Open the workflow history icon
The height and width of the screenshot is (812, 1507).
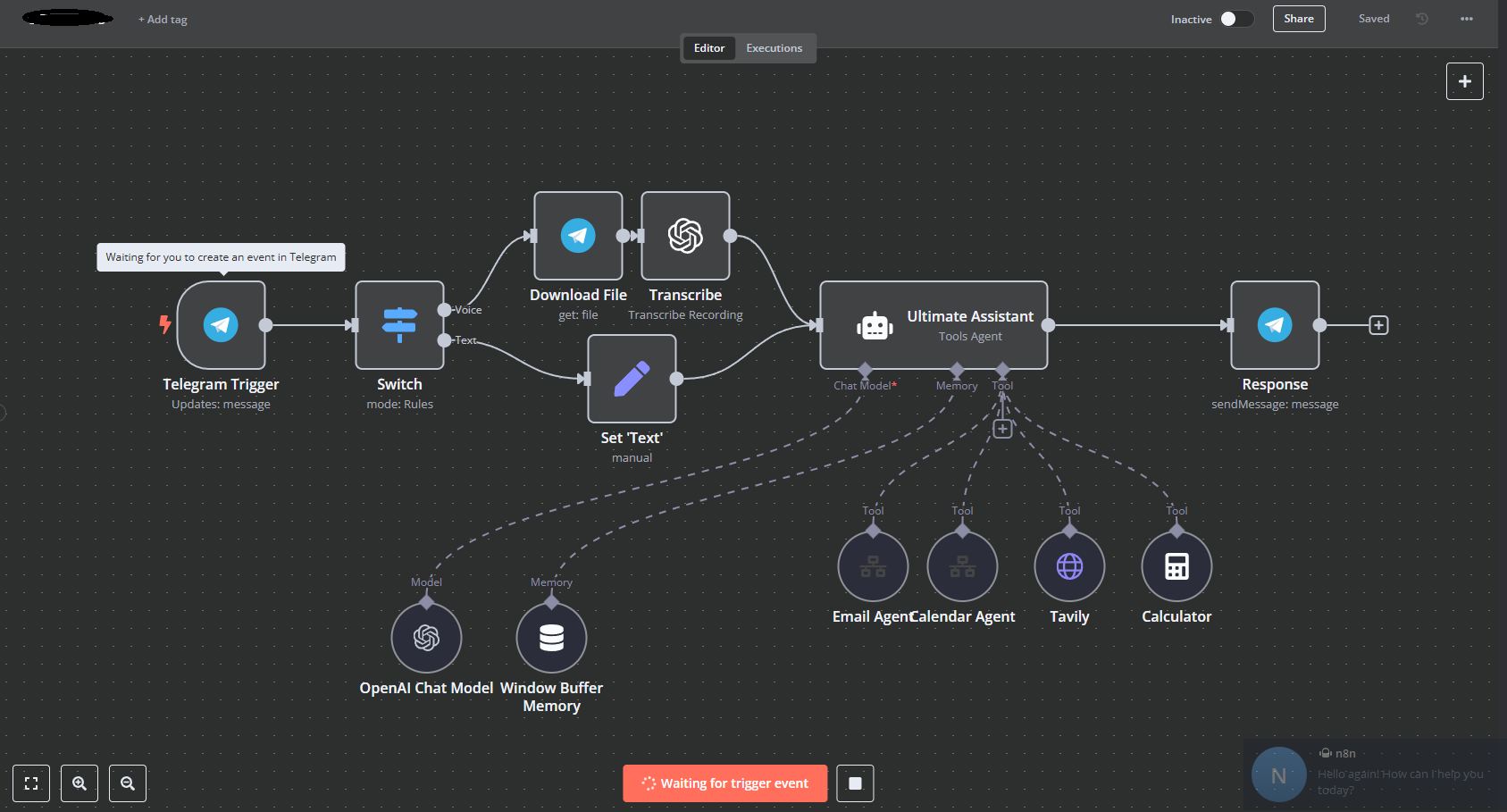click(1422, 19)
